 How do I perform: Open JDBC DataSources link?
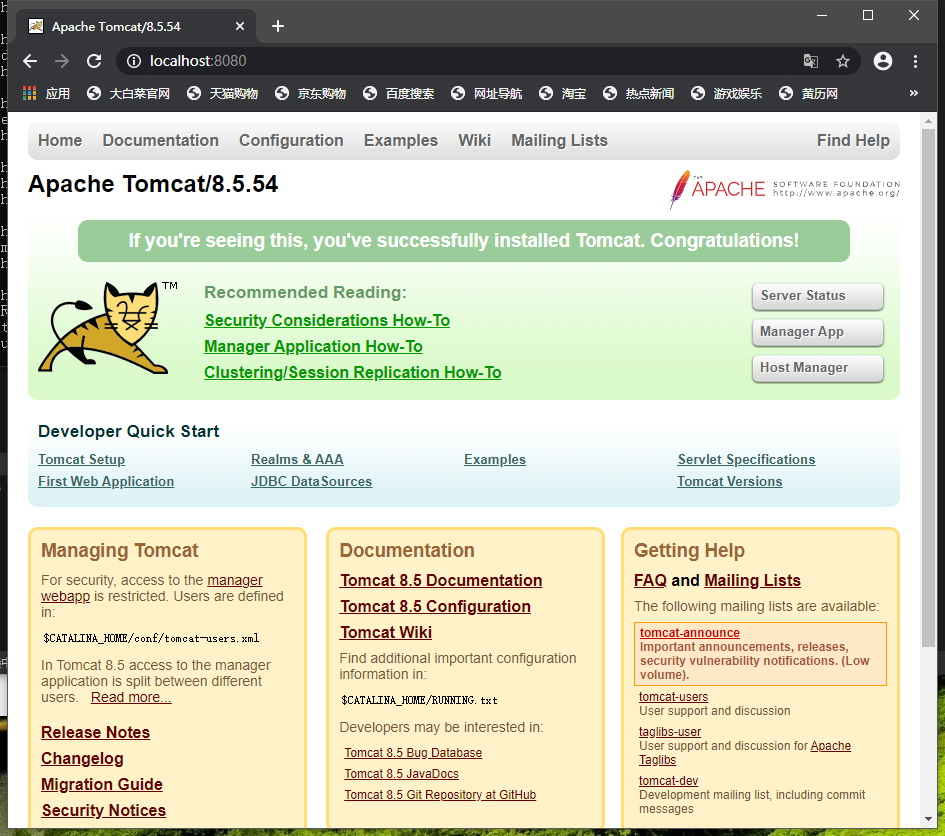[x=312, y=482]
